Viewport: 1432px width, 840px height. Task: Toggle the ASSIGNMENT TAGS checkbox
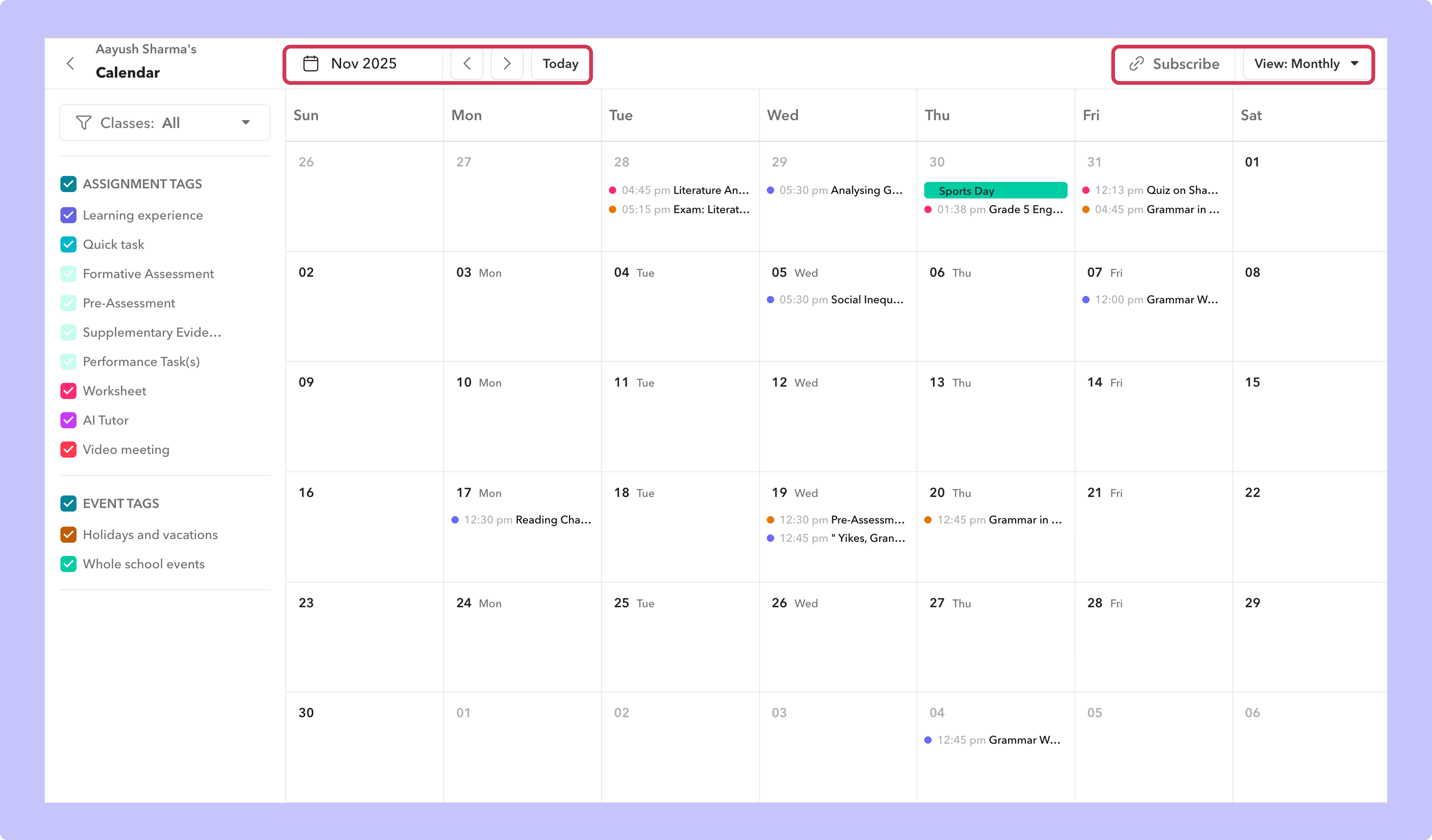coord(69,184)
